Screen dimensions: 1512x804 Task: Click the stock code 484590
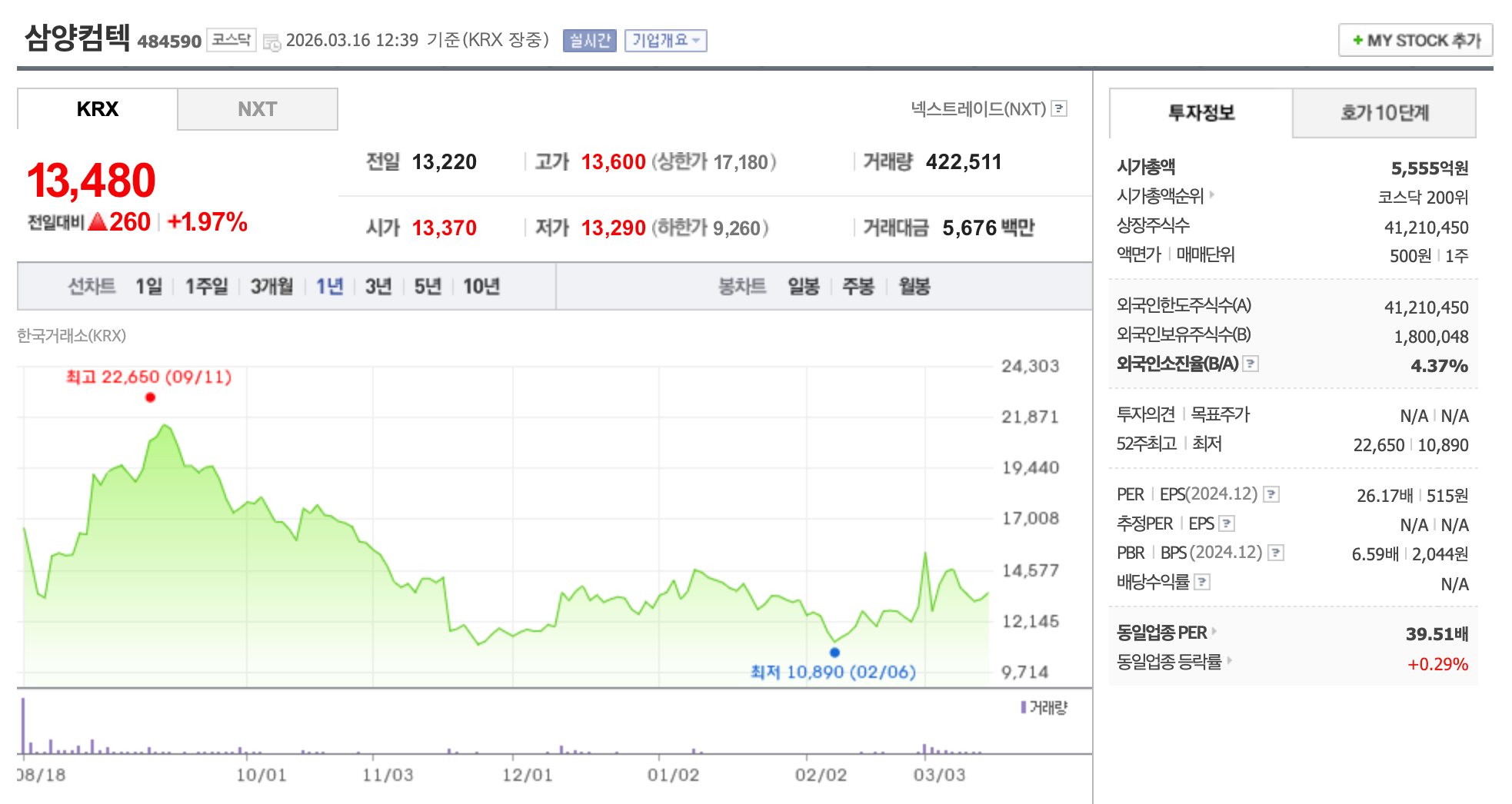pos(169,42)
